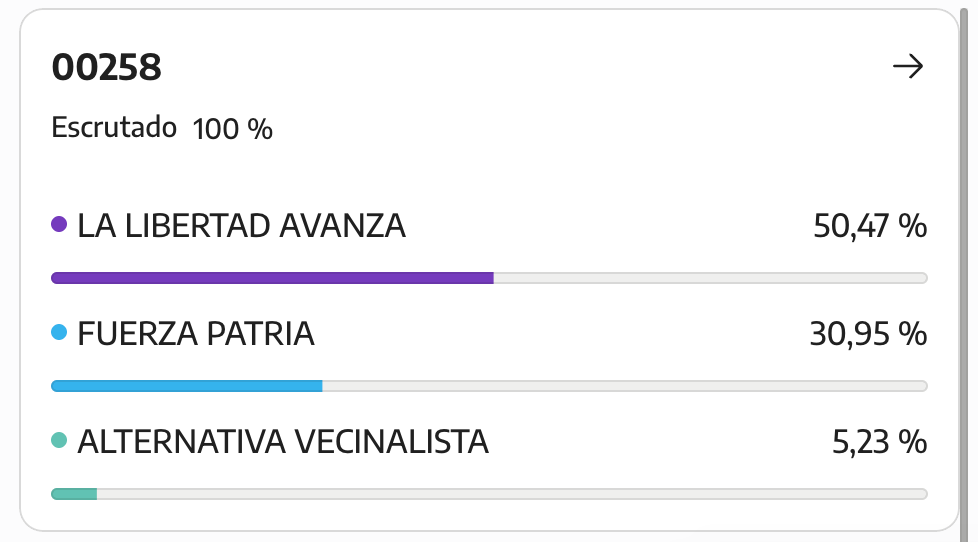Select the ALTERNATIVA VECINALISTA party name
Screen dimensions: 978x542
[x=283, y=442]
